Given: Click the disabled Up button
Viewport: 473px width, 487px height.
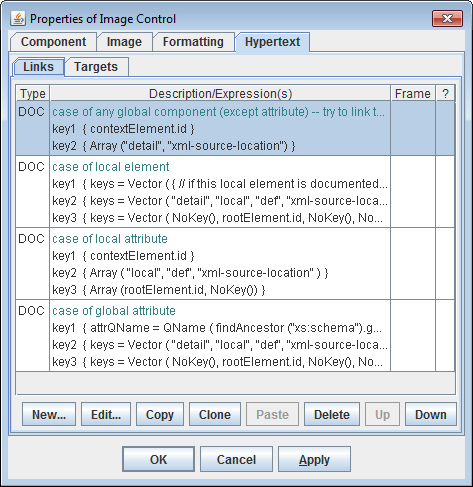Looking at the screenshot, I should [x=382, y=414].
